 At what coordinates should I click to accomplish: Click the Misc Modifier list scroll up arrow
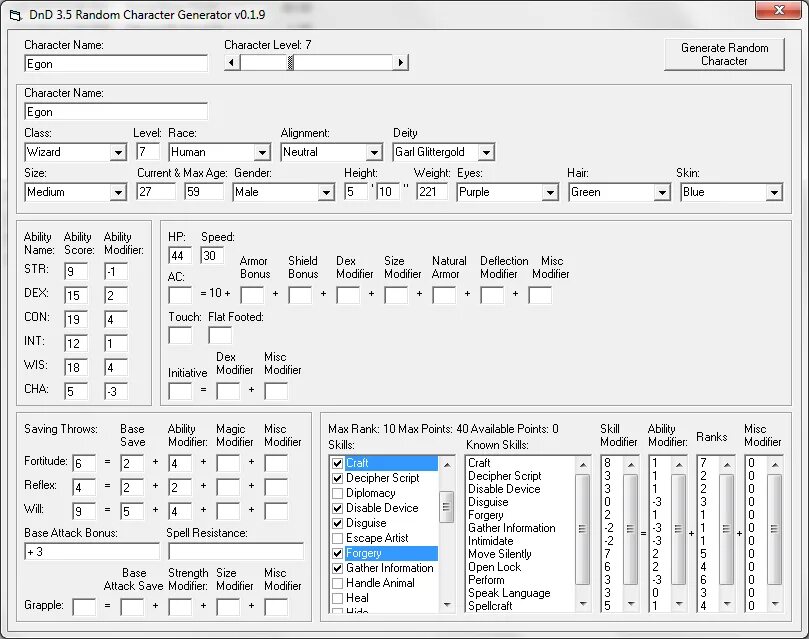coord(774,465)
